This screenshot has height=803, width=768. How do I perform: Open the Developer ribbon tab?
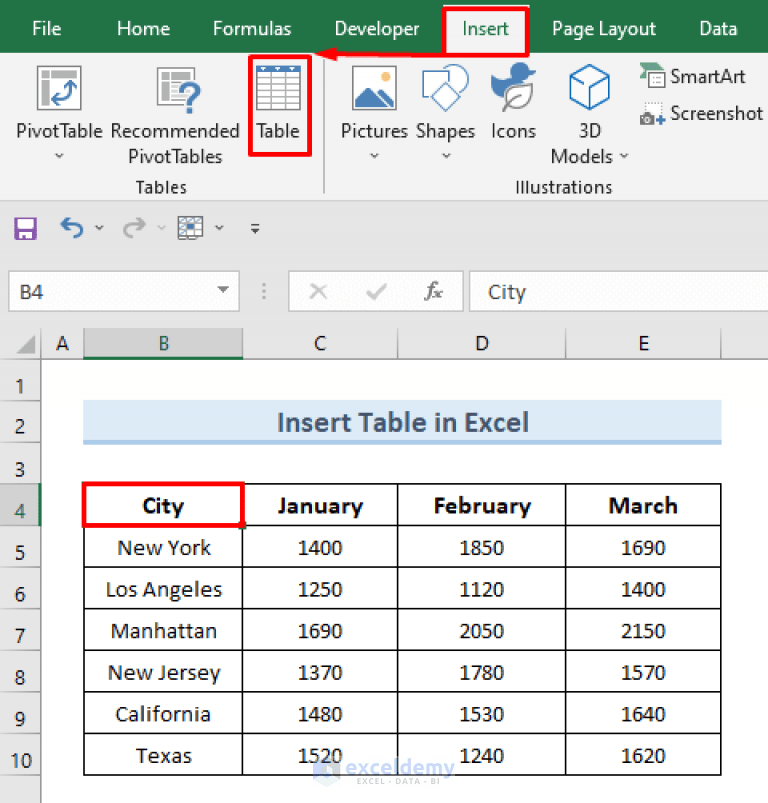coord(377,28)
